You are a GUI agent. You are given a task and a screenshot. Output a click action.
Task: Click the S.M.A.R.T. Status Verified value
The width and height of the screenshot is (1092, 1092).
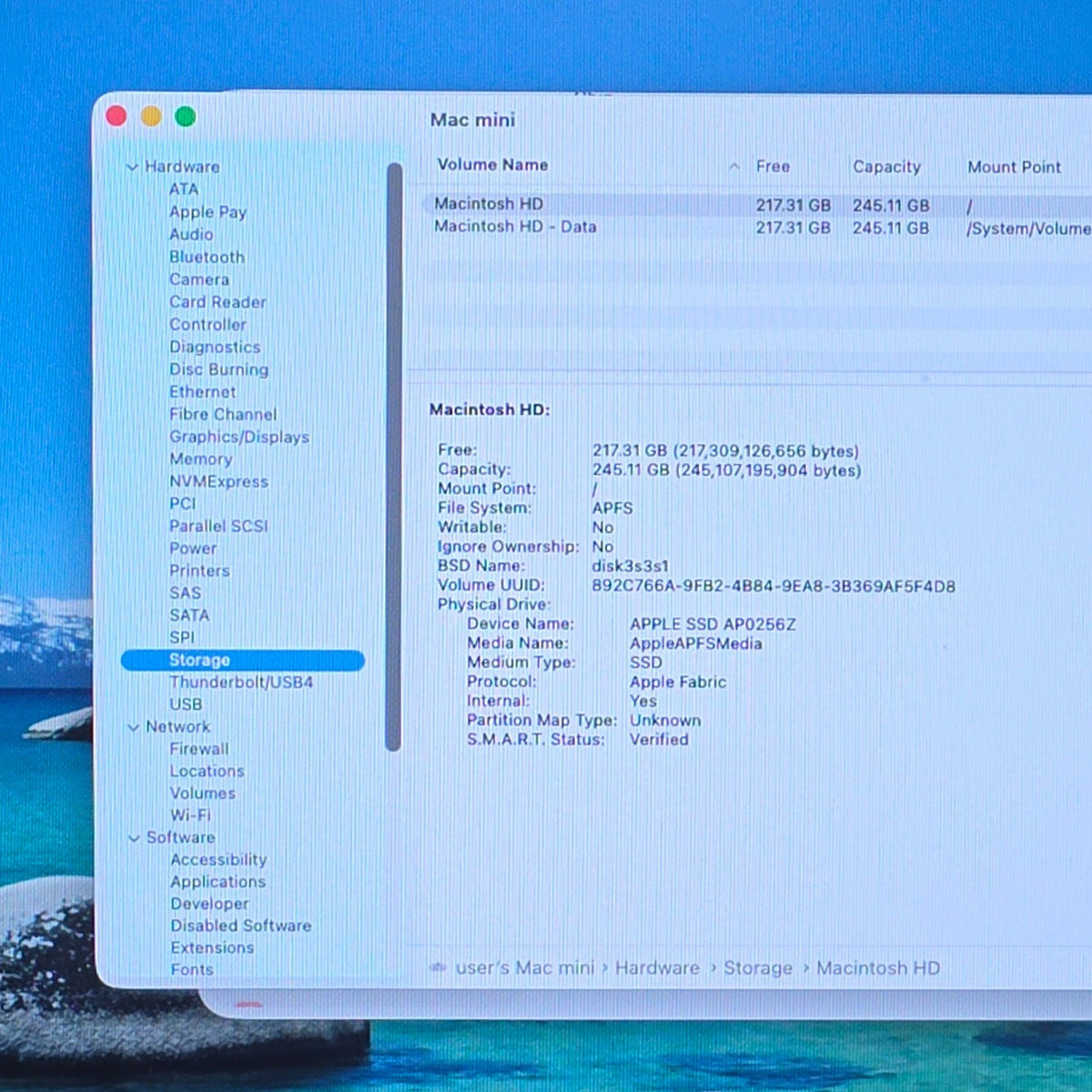coord(659,740)
